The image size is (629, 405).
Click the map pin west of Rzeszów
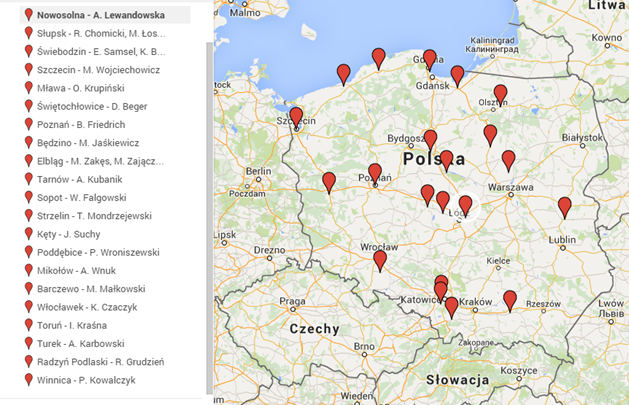tap(510, 300)
